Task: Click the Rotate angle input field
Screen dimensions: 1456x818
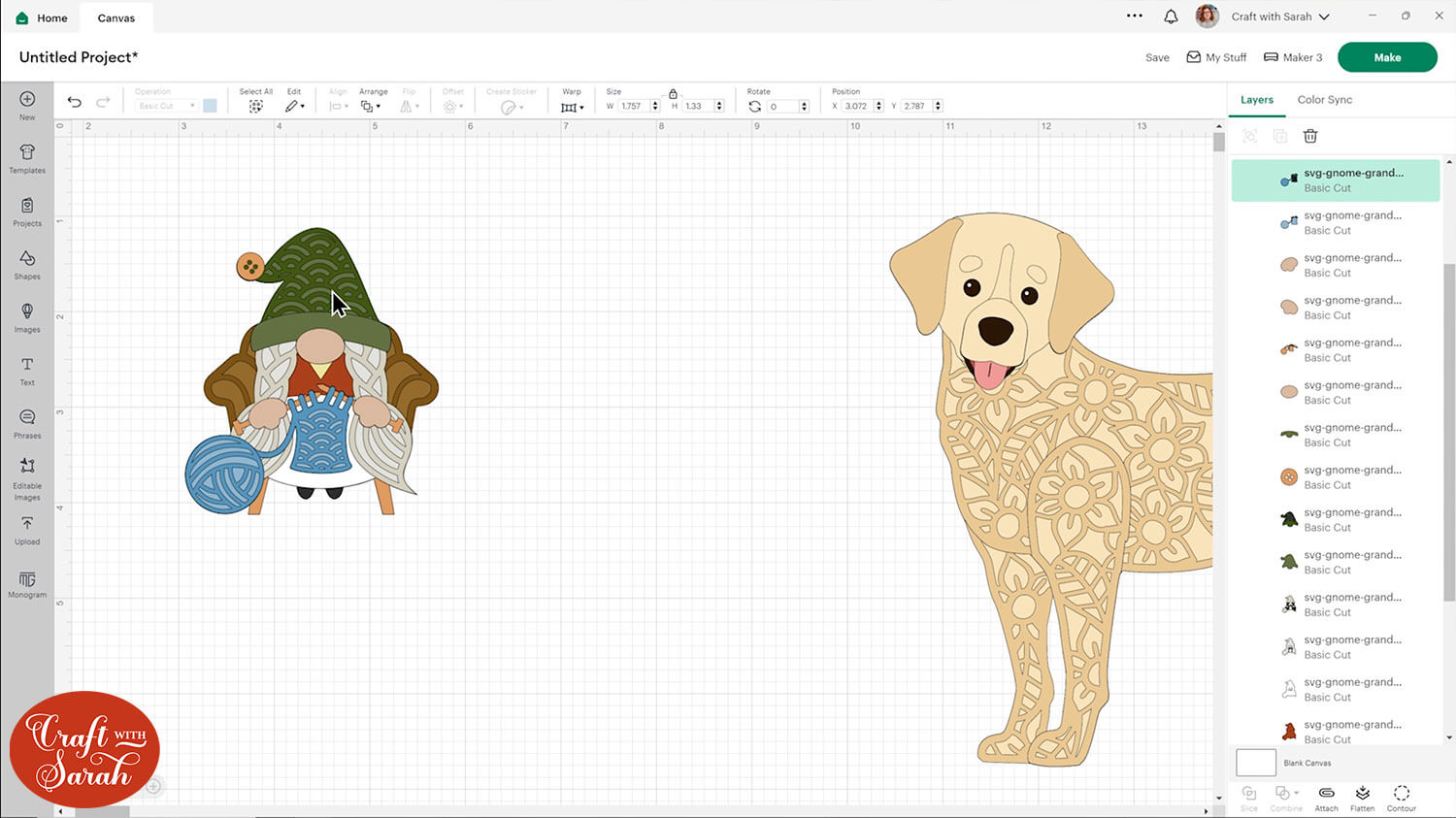Action: [x=781, y=107]
